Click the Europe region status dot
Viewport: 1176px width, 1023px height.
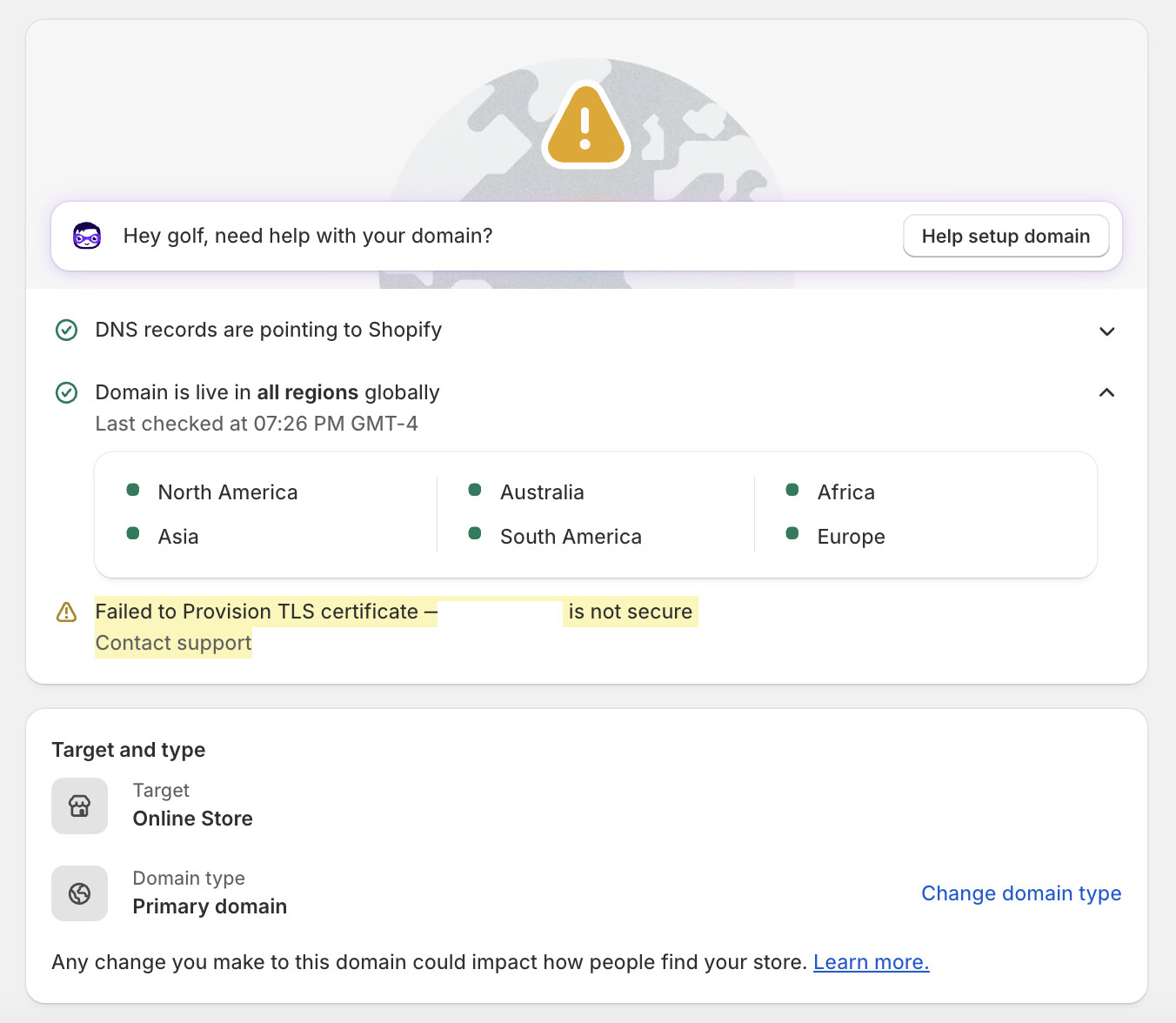click(x=792, y=534)
